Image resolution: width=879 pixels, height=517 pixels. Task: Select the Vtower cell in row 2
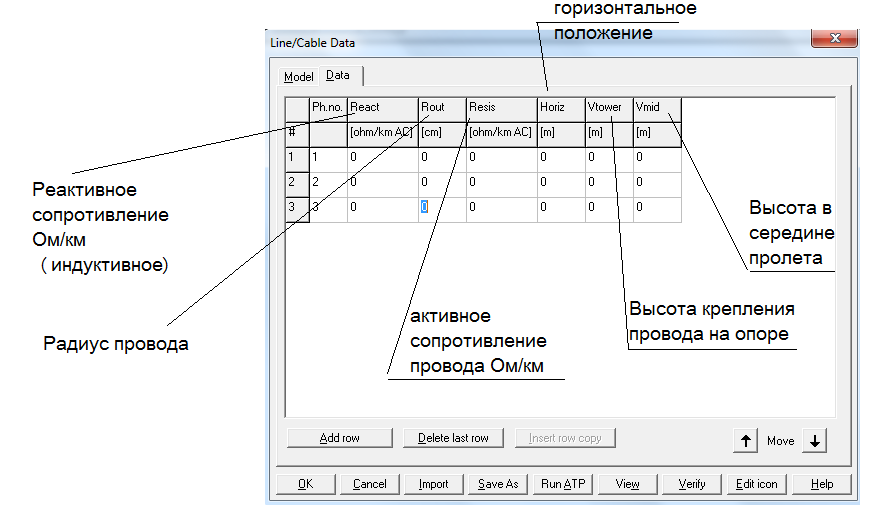tap(609, 184)
